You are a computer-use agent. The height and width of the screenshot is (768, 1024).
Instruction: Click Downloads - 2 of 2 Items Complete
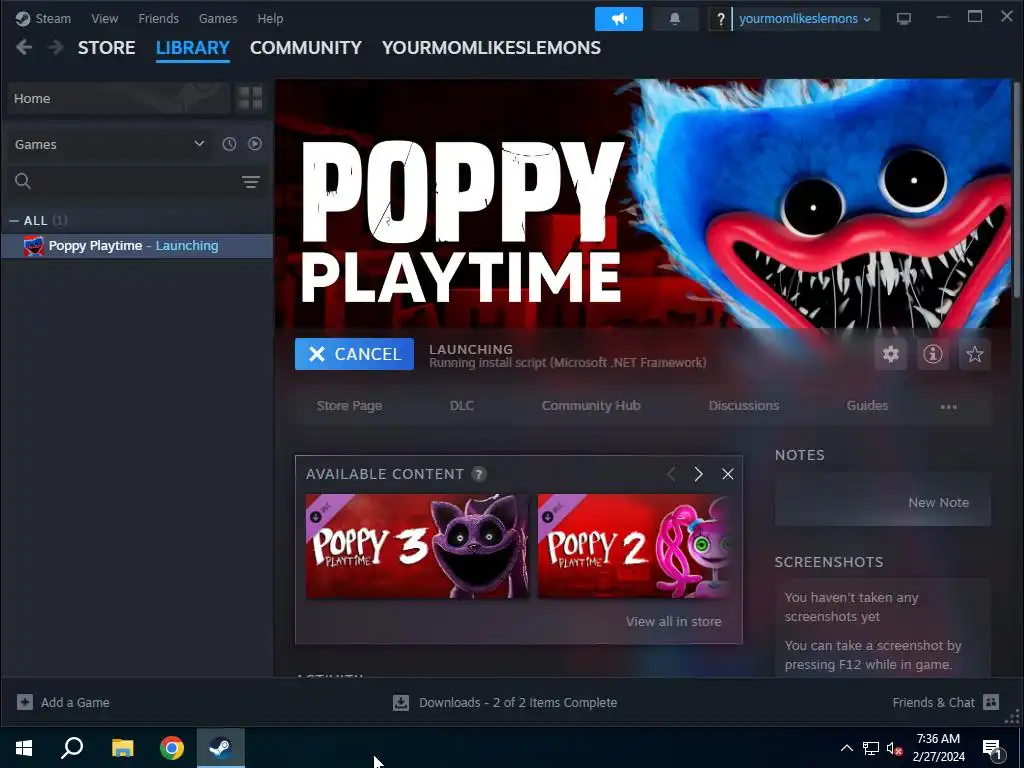click(x=518, y=703)
